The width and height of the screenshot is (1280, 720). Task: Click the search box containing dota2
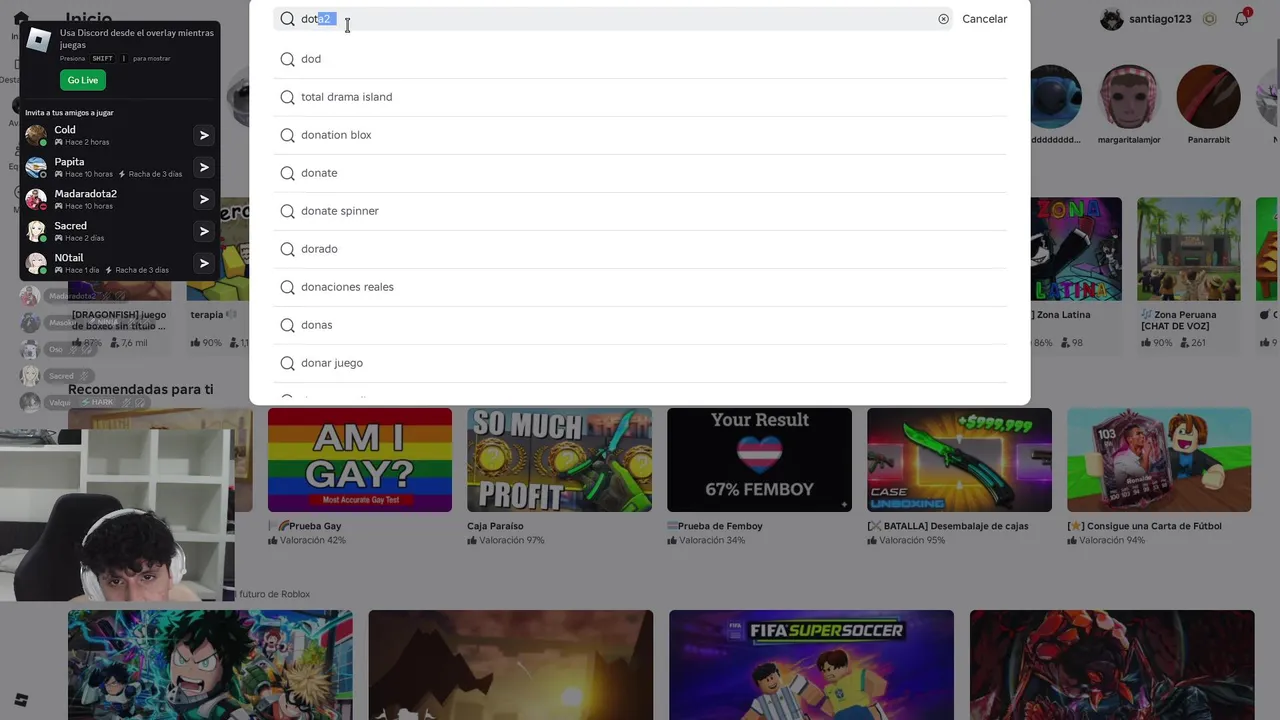point(613,19)
